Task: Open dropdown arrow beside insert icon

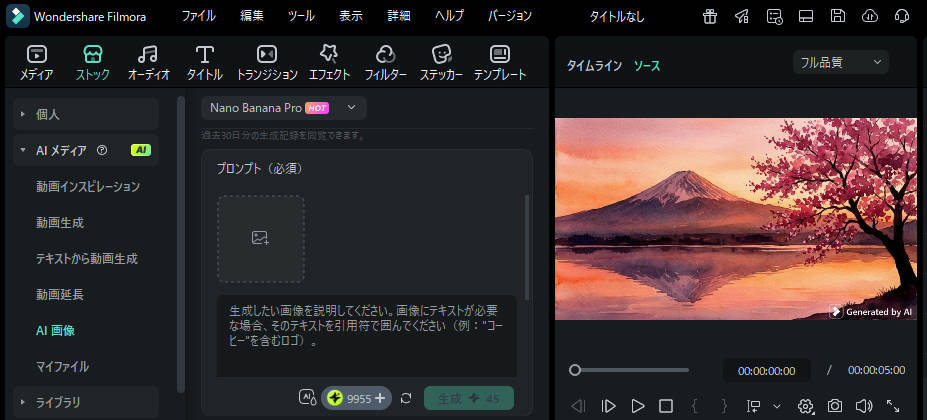Action: (777, 406)
